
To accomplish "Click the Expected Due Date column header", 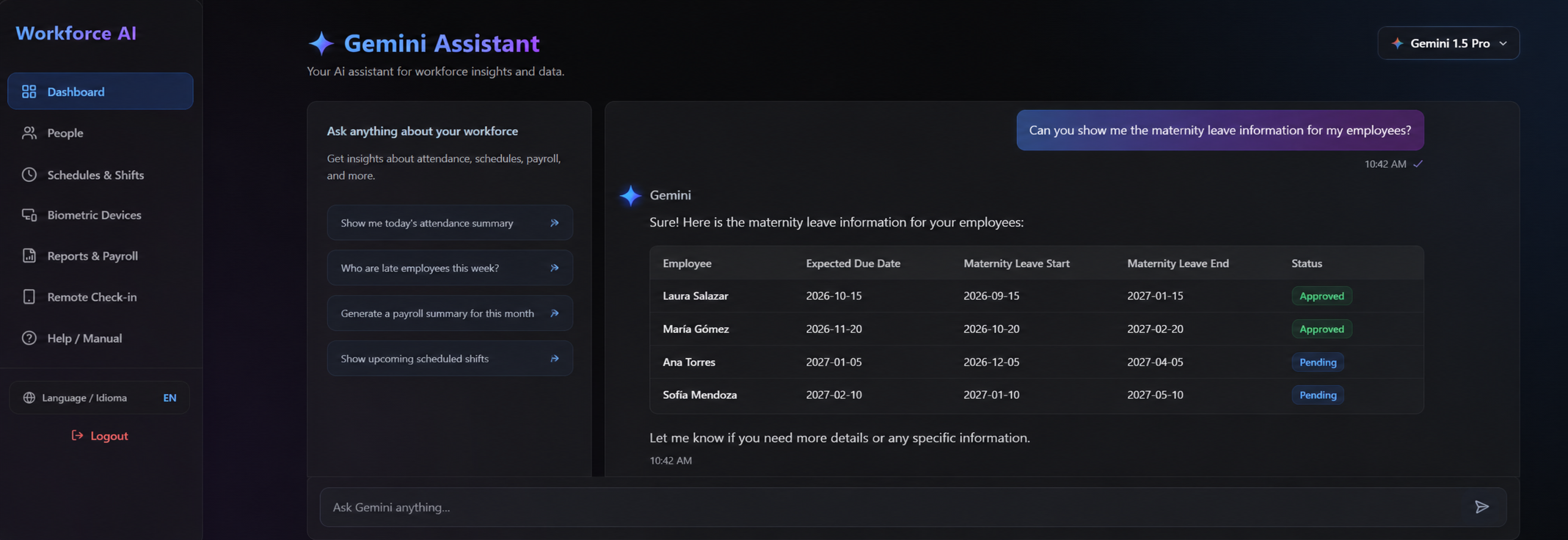I will pos(853,263).
